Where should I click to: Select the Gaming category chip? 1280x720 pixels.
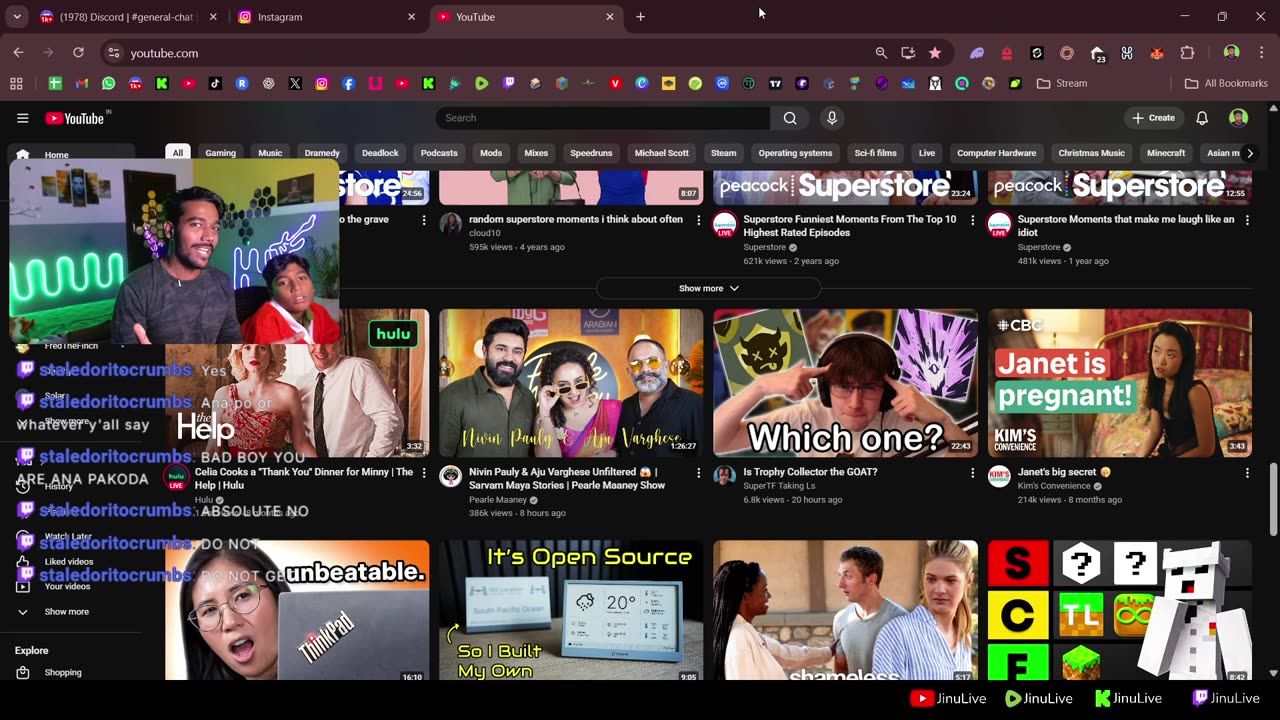(220, 153)
